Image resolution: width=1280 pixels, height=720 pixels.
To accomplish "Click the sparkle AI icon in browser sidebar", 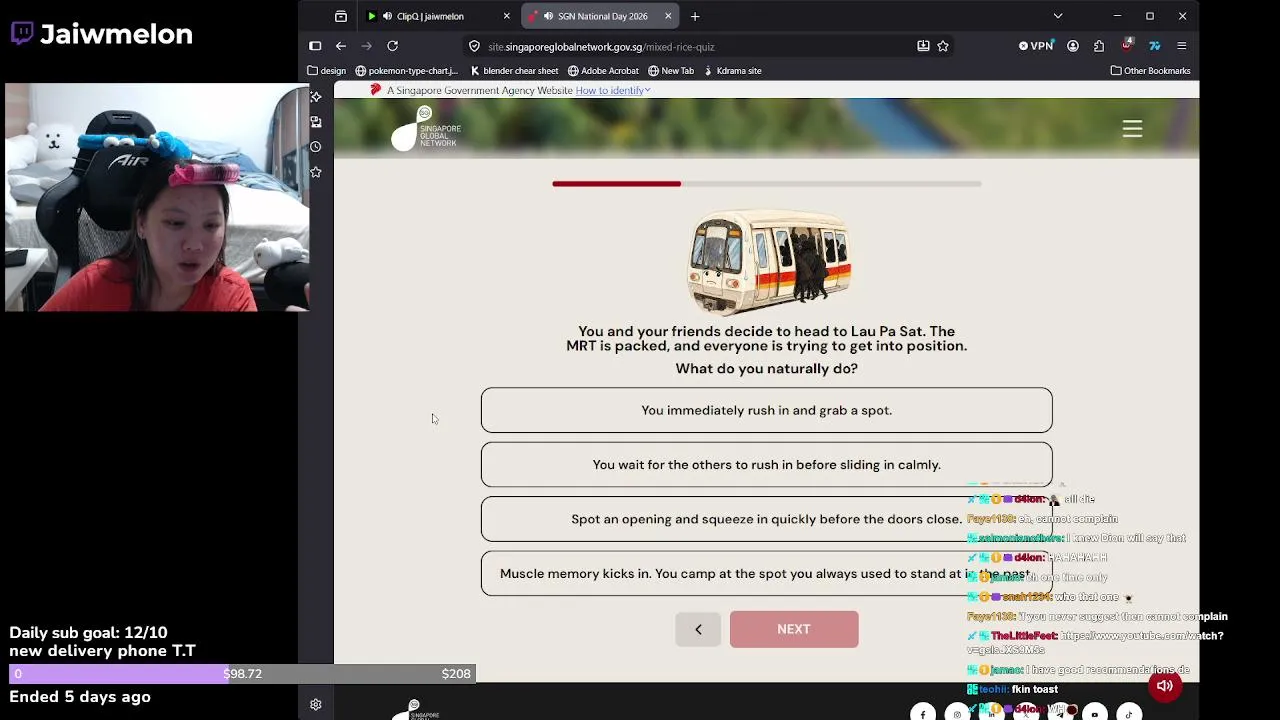I will point(316,96).
